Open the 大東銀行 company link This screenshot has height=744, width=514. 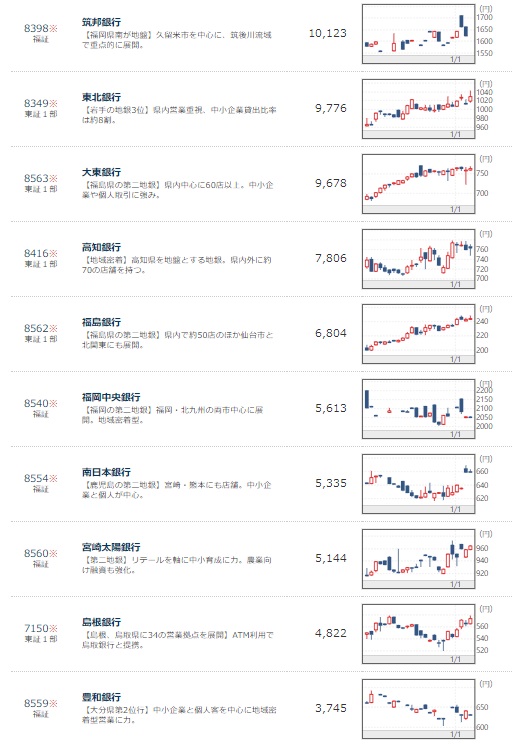pos(101,172)
